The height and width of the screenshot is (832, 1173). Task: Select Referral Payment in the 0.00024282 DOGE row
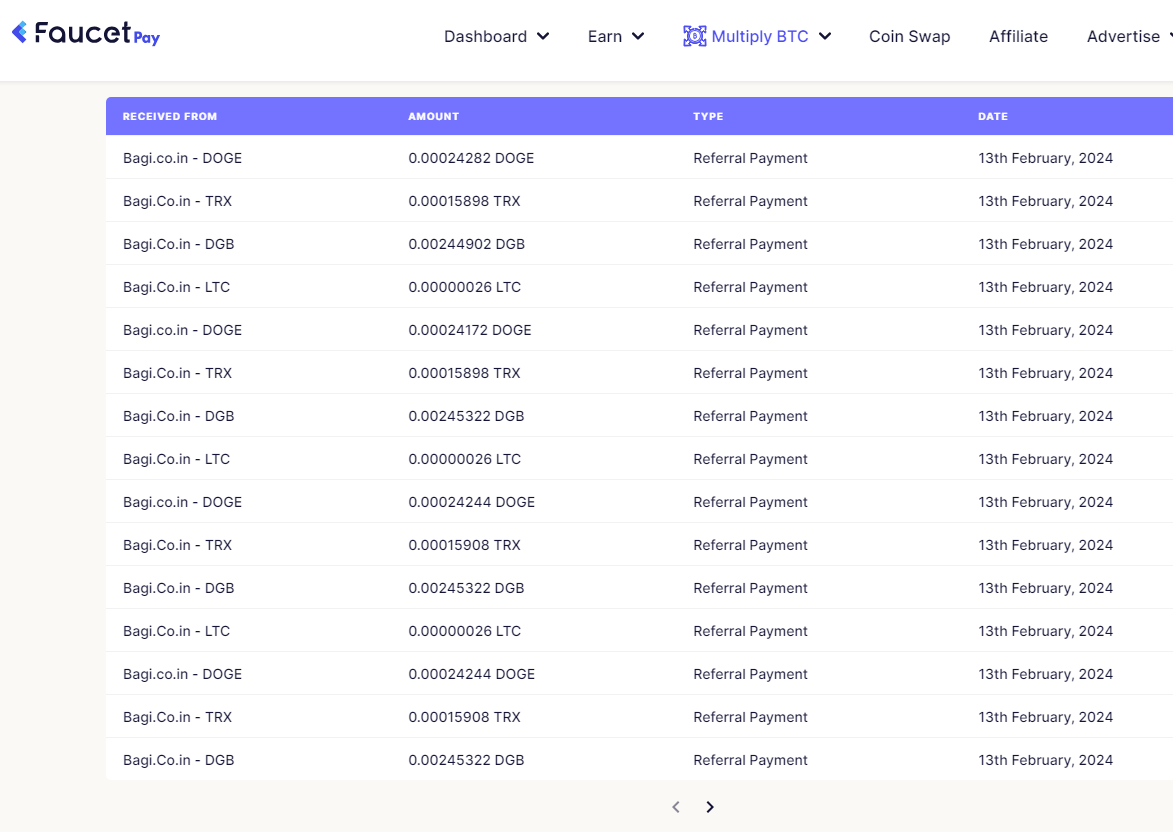pyautogui.click(x=750, y=158)
